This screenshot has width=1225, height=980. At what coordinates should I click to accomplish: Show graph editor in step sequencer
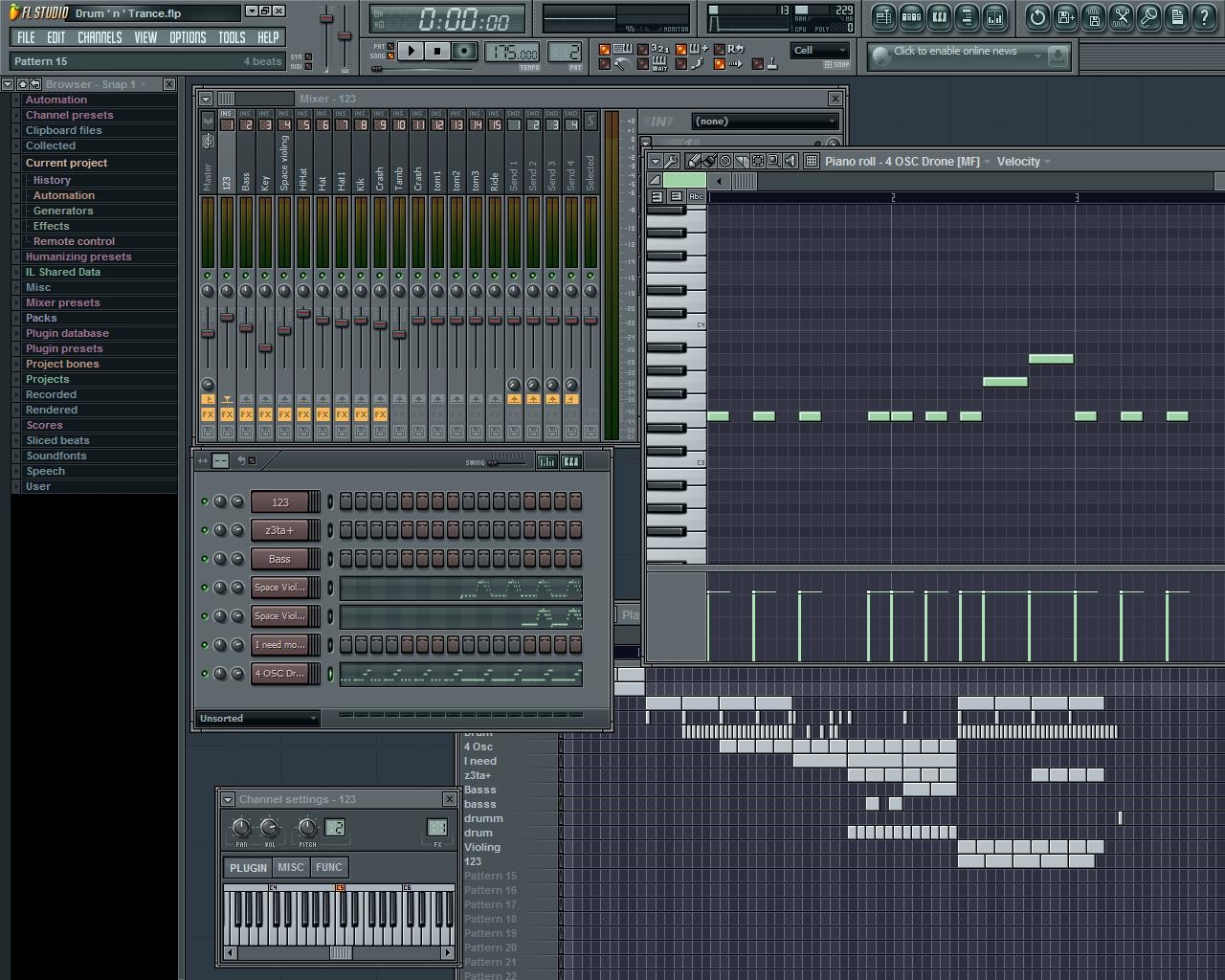click(546, 461)
